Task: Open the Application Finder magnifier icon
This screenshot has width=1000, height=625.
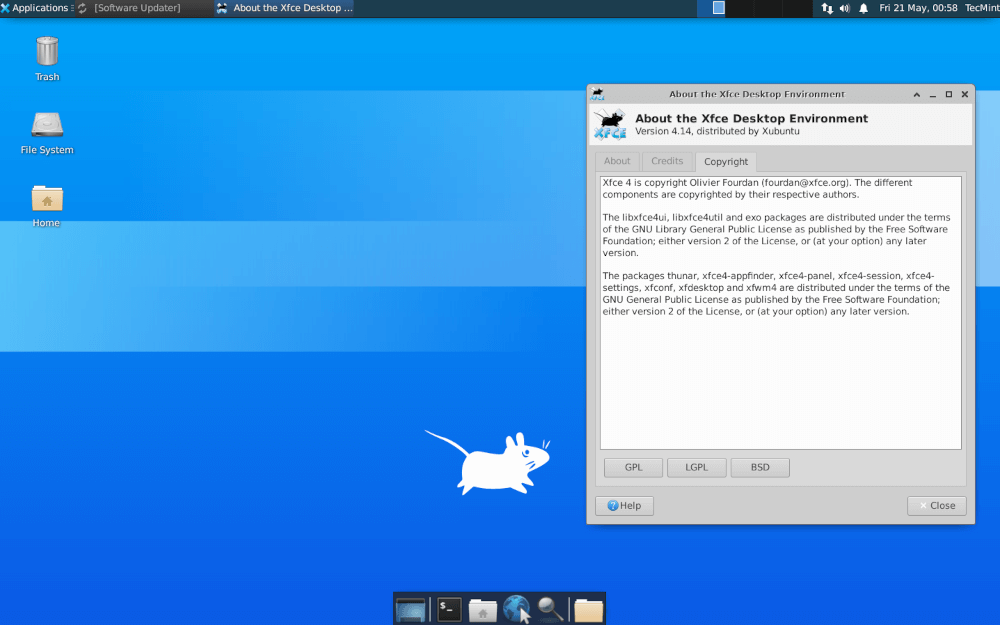Action: pos(550,609)
